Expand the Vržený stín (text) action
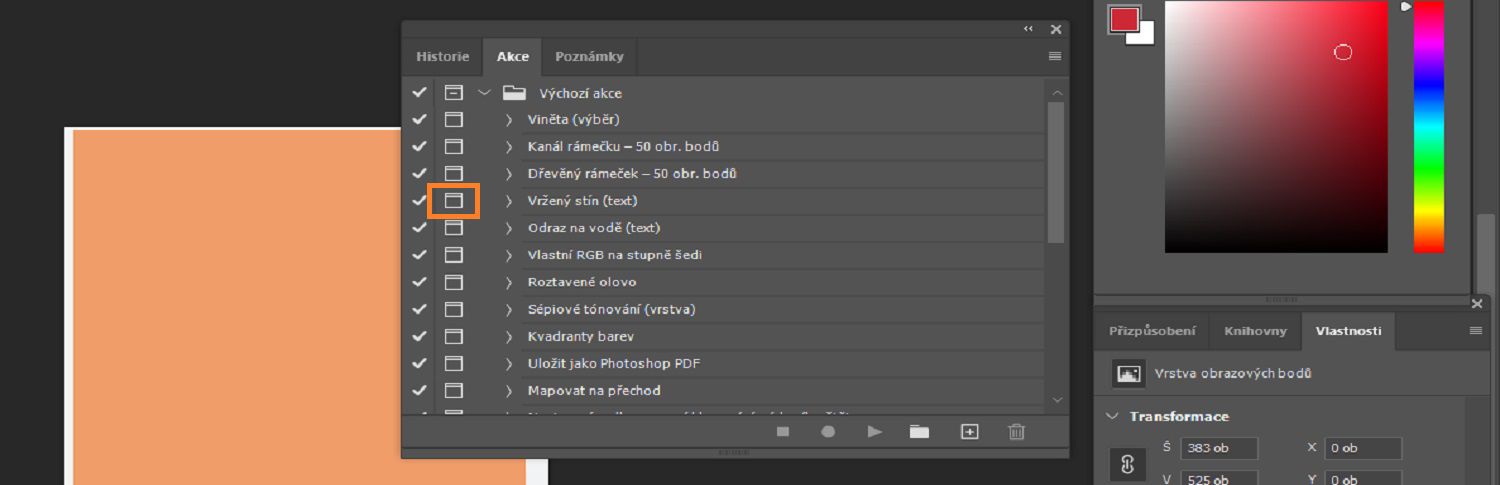 [509, 201]
